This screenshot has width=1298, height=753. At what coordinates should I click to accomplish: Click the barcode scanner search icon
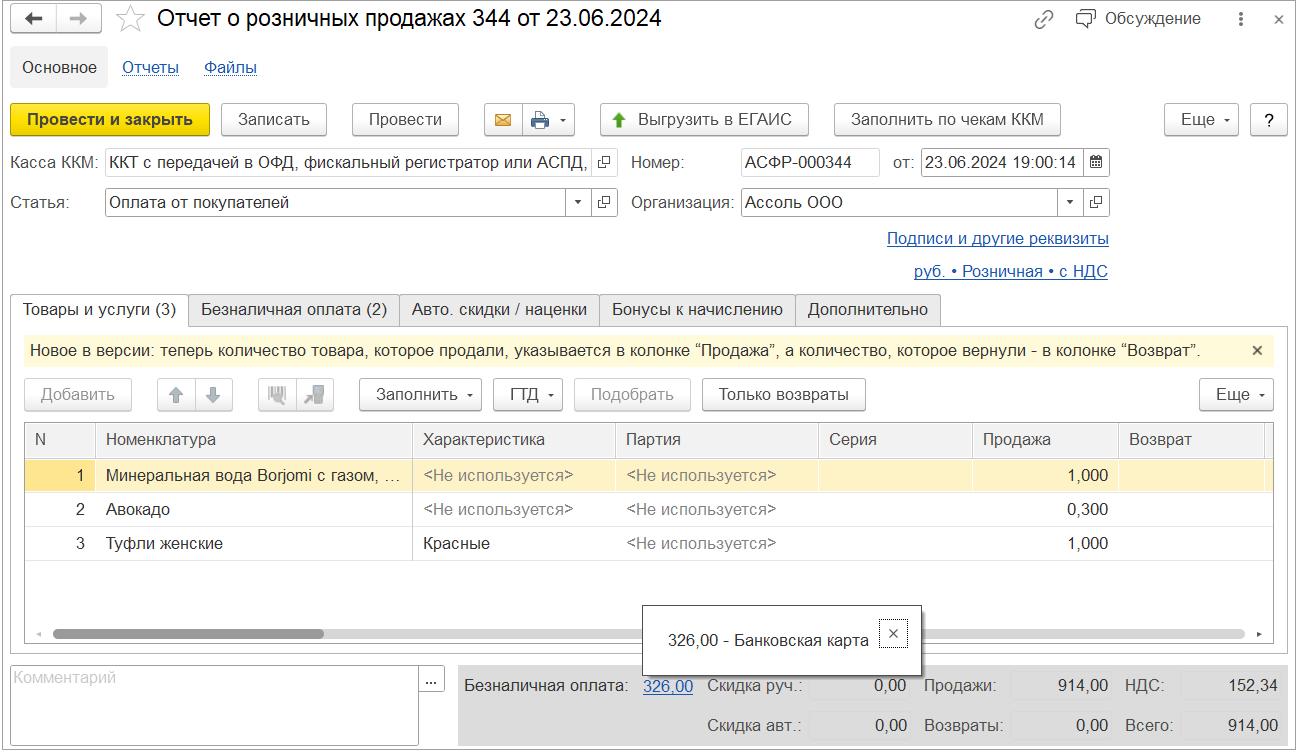pyautogui.click(x=277, y=395)
